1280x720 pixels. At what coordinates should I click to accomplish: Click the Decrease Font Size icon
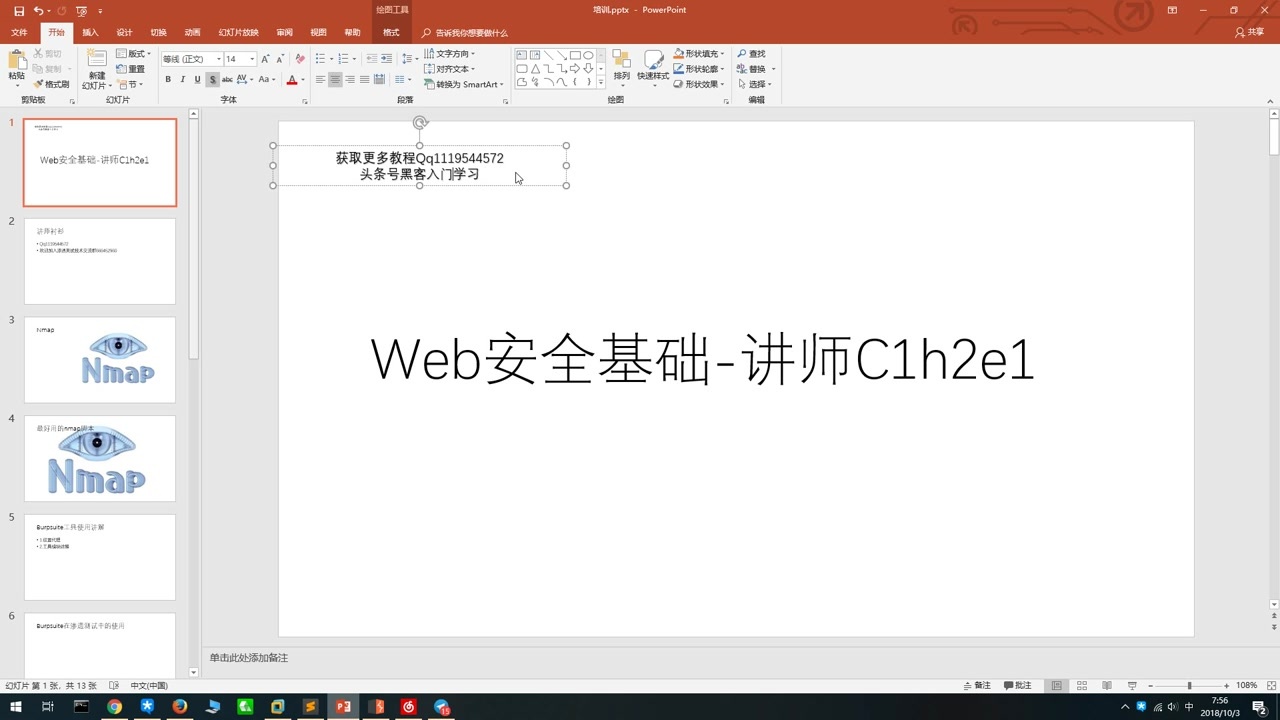pyautogui.click(x=280, y=59)
